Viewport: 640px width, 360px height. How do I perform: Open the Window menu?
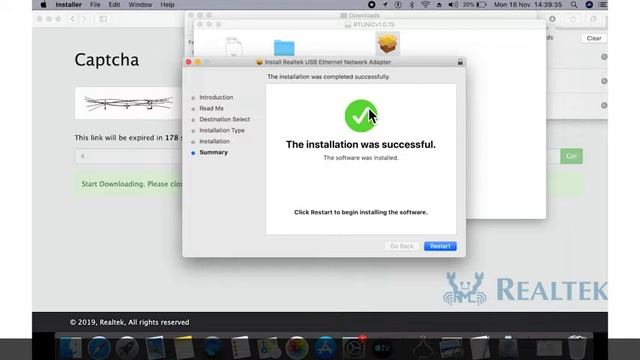[140, 5]
